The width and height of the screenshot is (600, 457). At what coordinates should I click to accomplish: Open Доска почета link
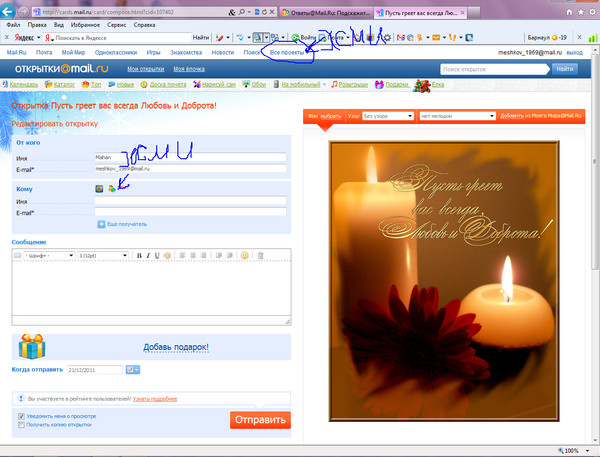click(x=168, y=85)
